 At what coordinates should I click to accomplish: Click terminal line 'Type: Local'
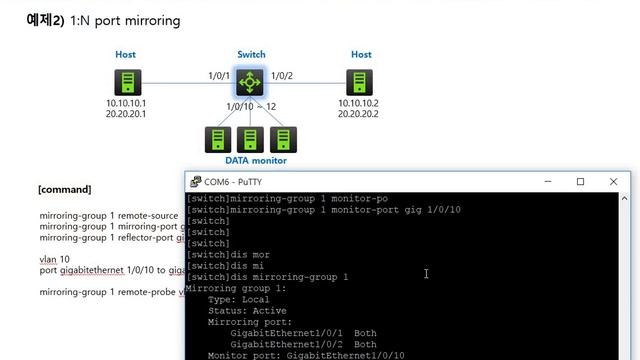click(239, 300)
